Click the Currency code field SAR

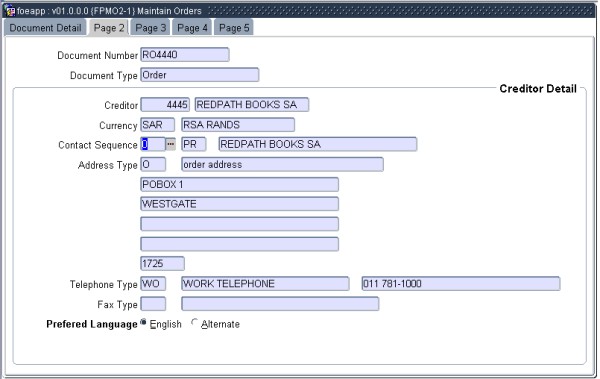(x=158, y=125)
